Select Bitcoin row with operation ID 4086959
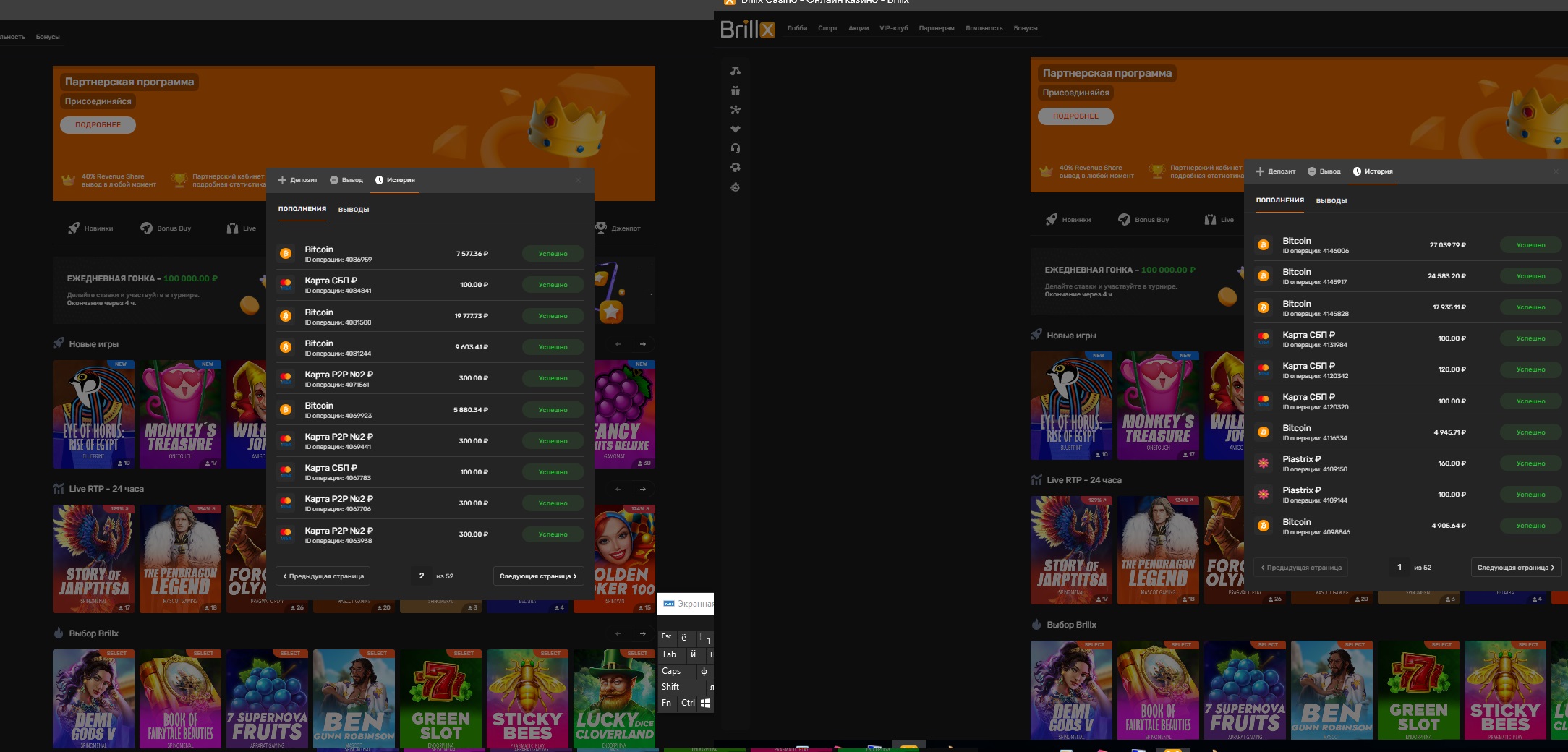1568x752 pixels. (430, 254)
